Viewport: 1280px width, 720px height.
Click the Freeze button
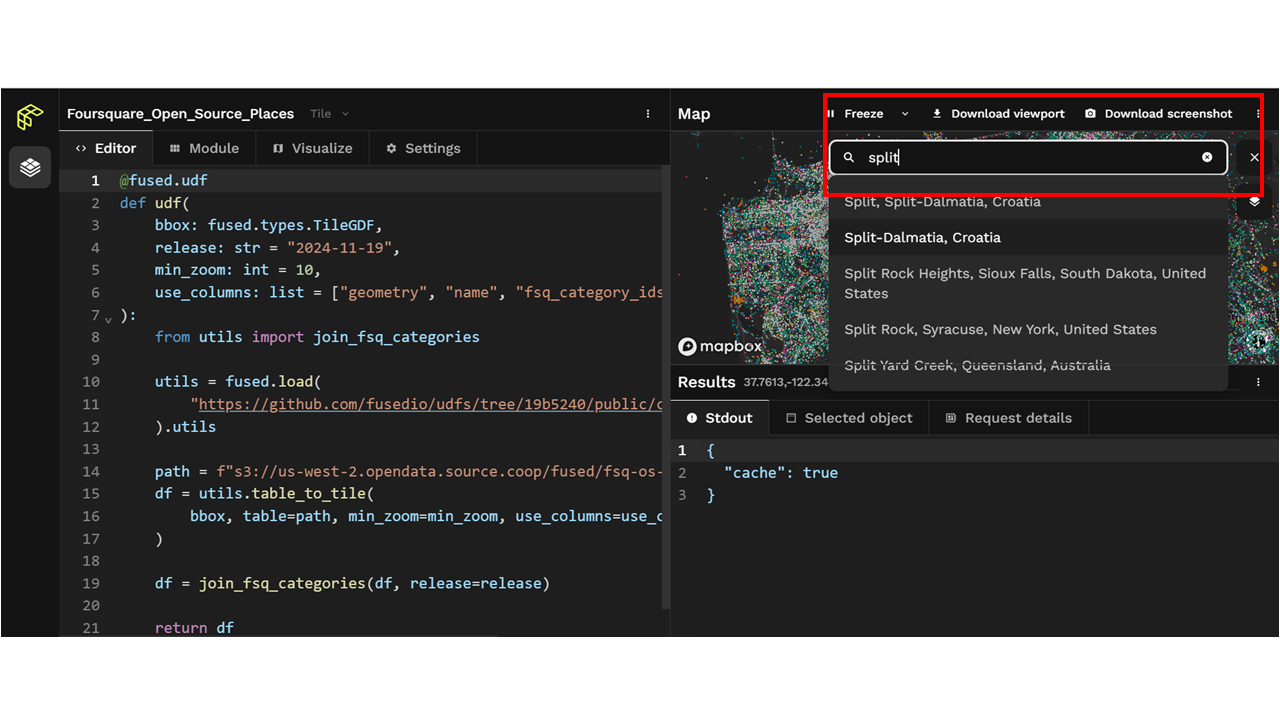coord(856,114)
